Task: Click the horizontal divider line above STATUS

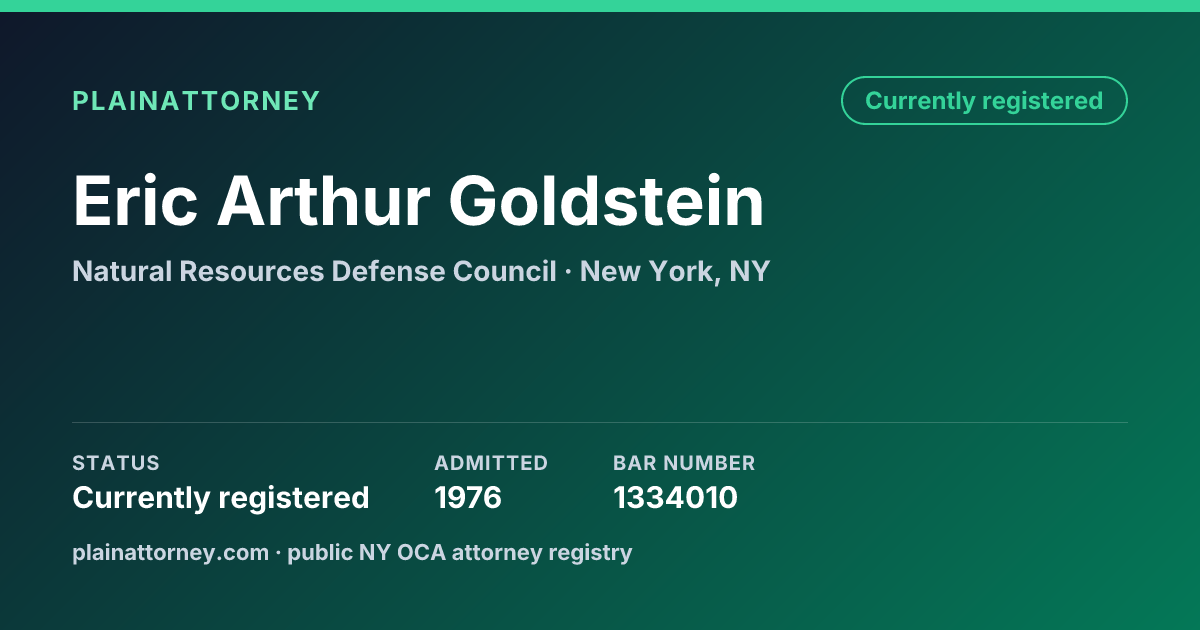Action: 600,422
